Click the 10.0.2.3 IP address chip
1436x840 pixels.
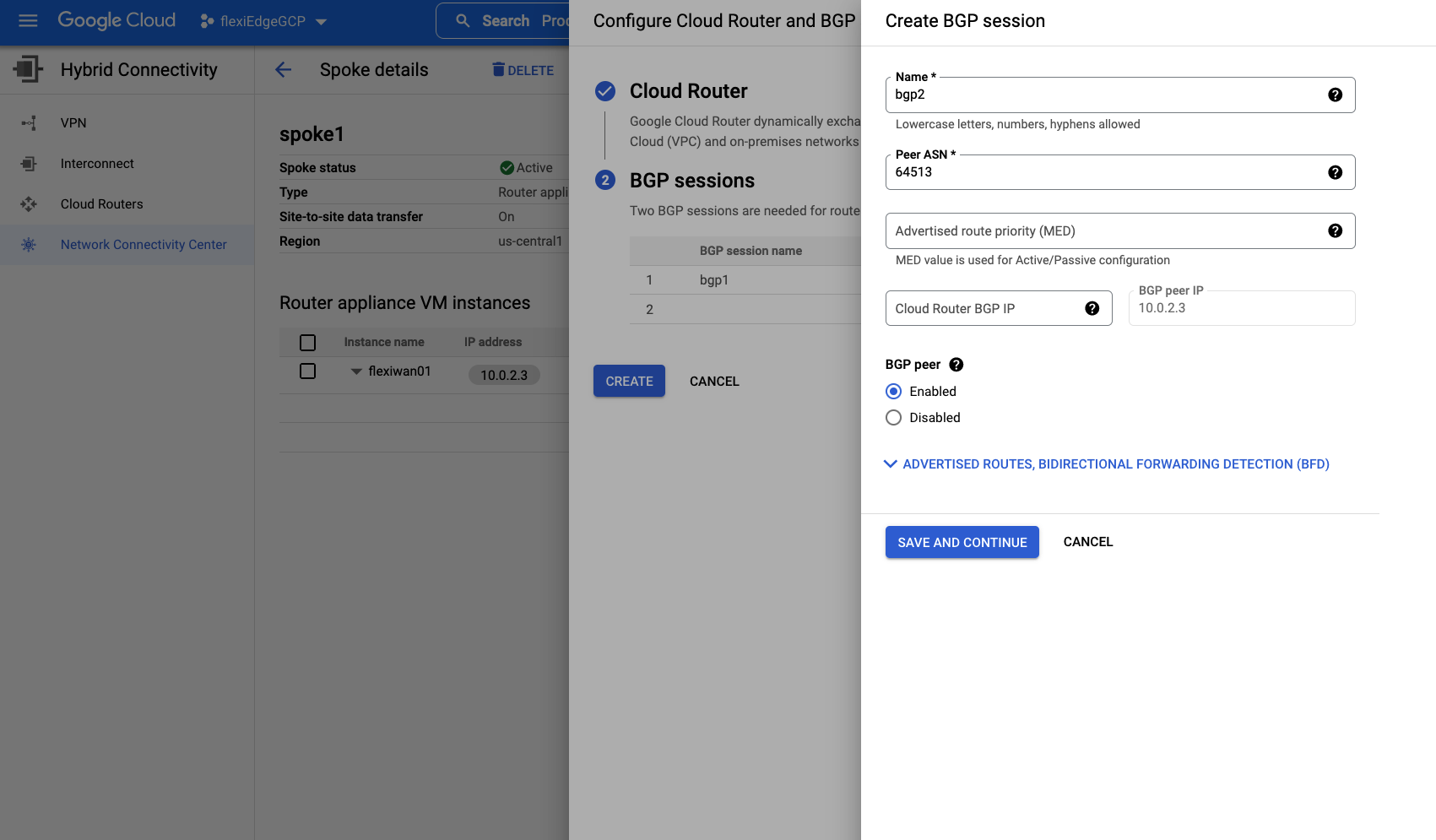coord(504,375)
